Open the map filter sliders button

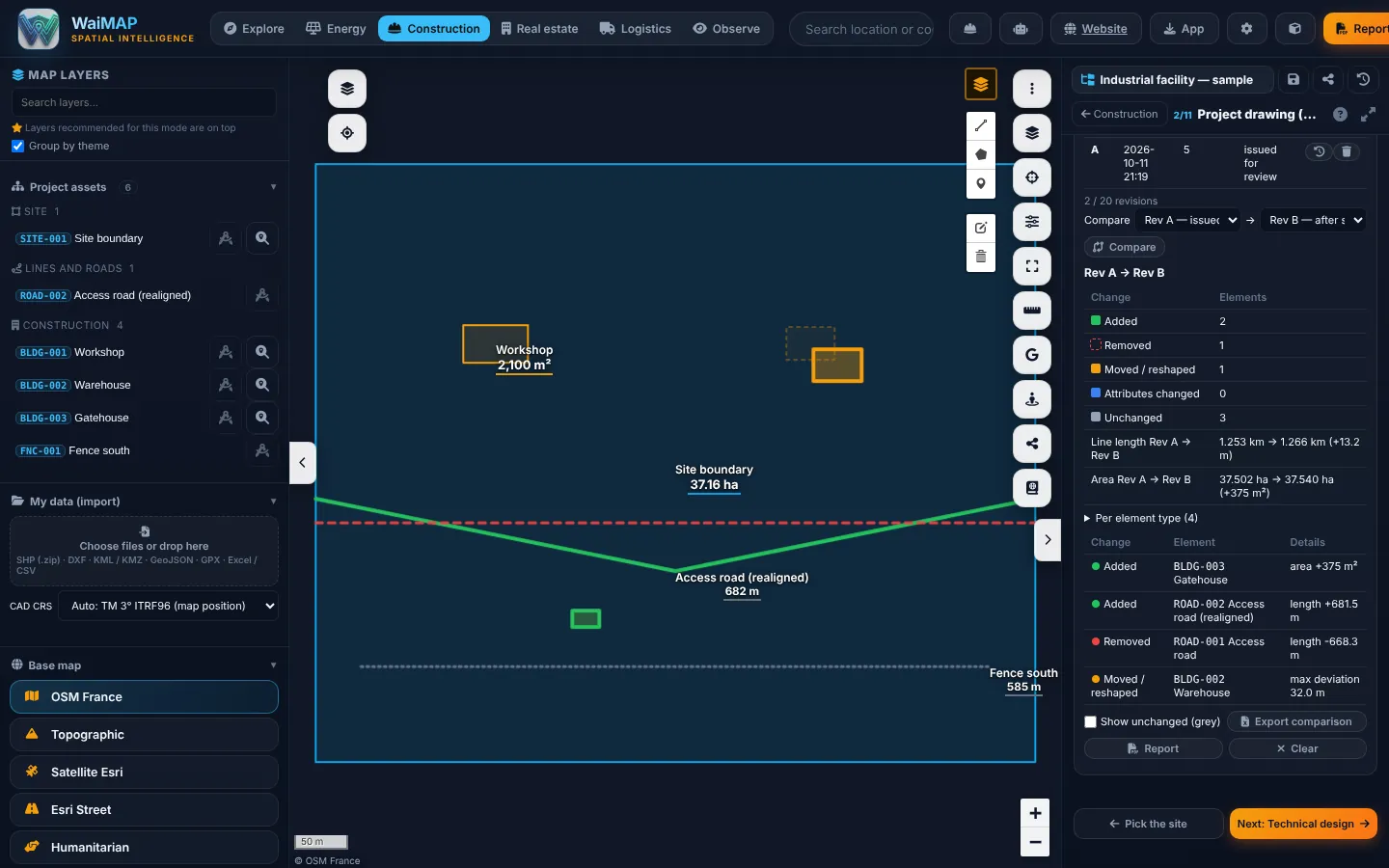click(x=1032, y=222)
